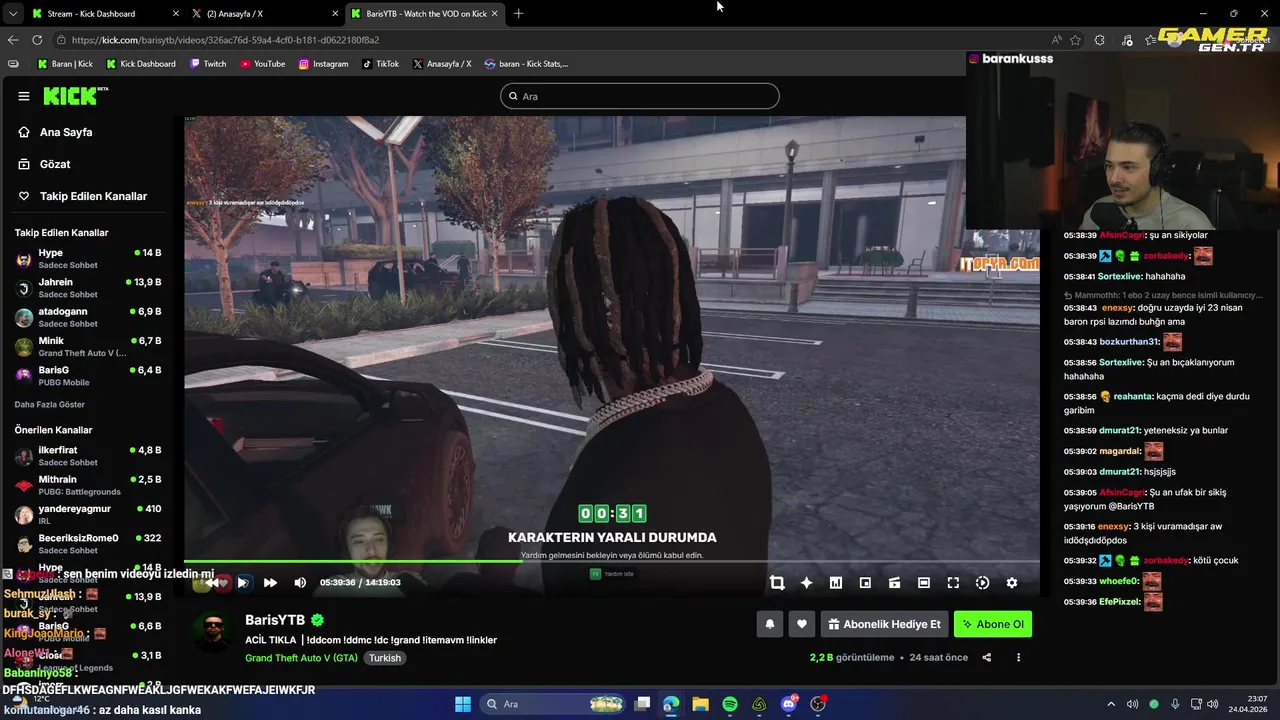1280x720 pixels.
Task: Click the green Abone Ol button
Action: [992, 624]
